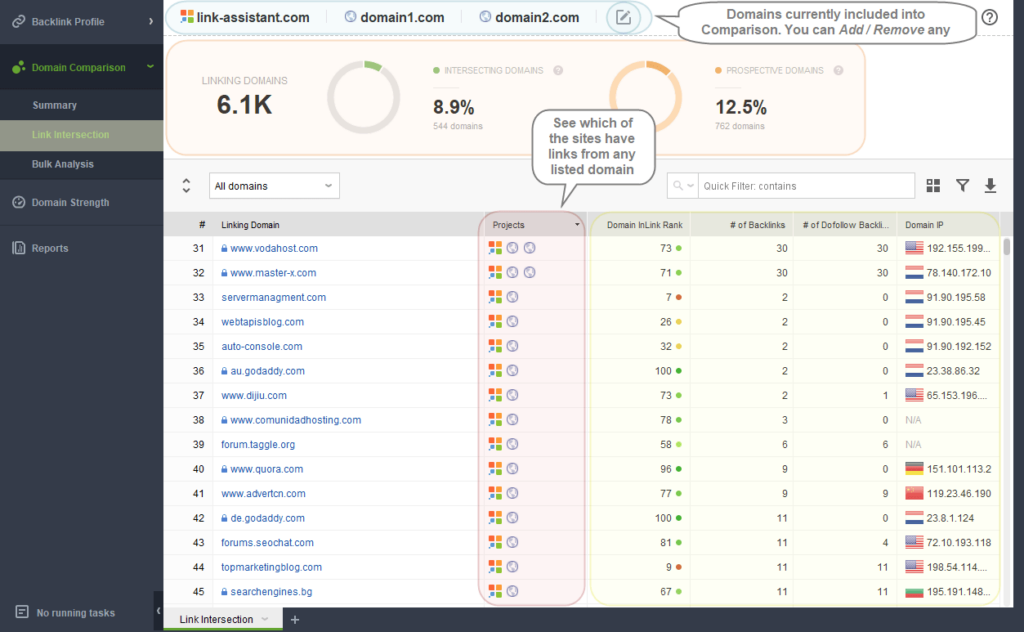Viewport: 1024px width, 632px height.
Task: Click help icon next to Prospective Domains
Action: tap(838, 71)
